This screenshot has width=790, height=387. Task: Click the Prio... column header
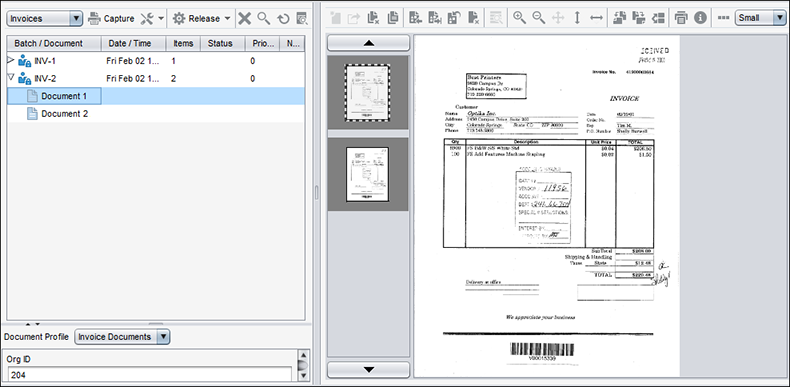(x=262, y=43)
